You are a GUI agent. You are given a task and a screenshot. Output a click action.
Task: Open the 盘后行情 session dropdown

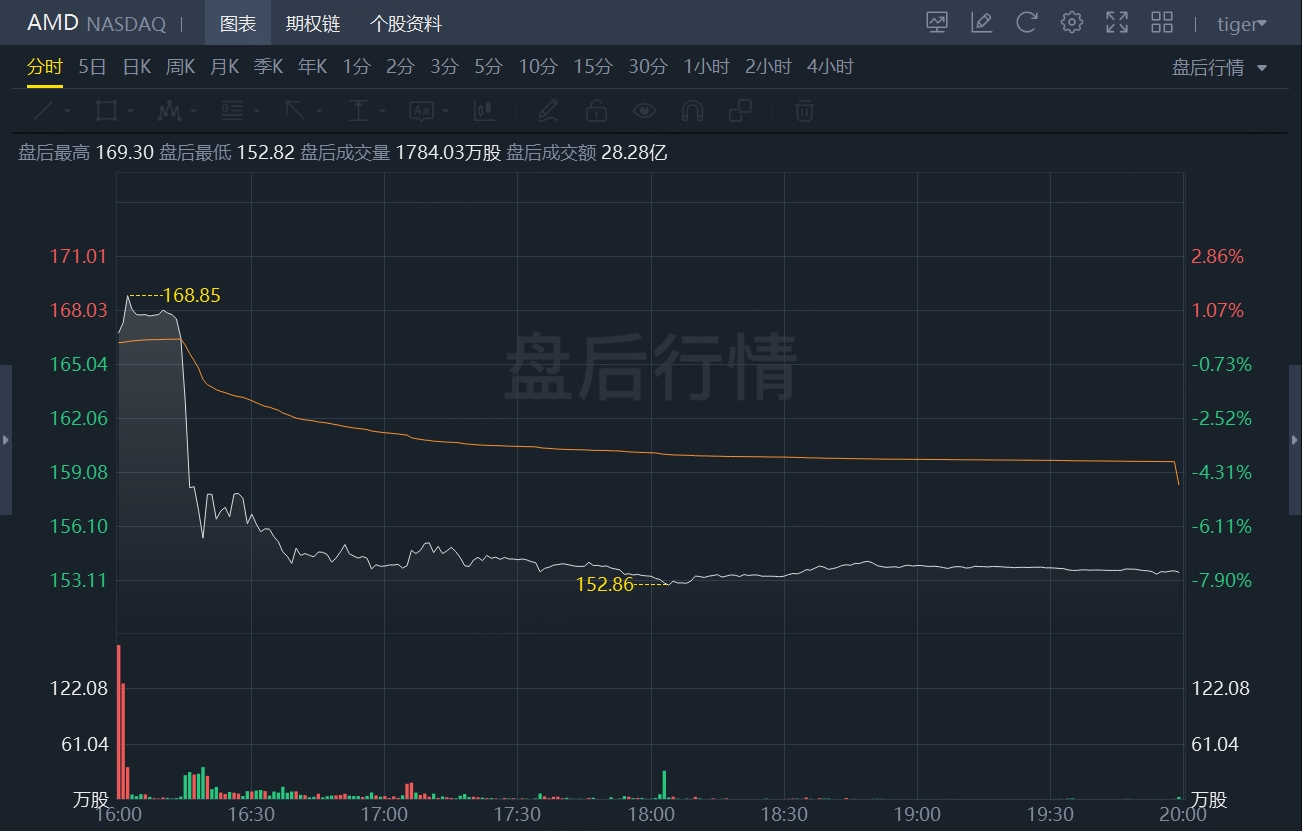tap(1219, 68)
